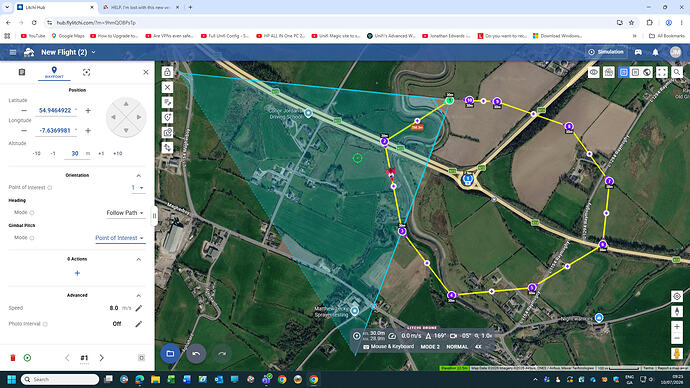Go to the next waypoint arrow

(102, 358)
